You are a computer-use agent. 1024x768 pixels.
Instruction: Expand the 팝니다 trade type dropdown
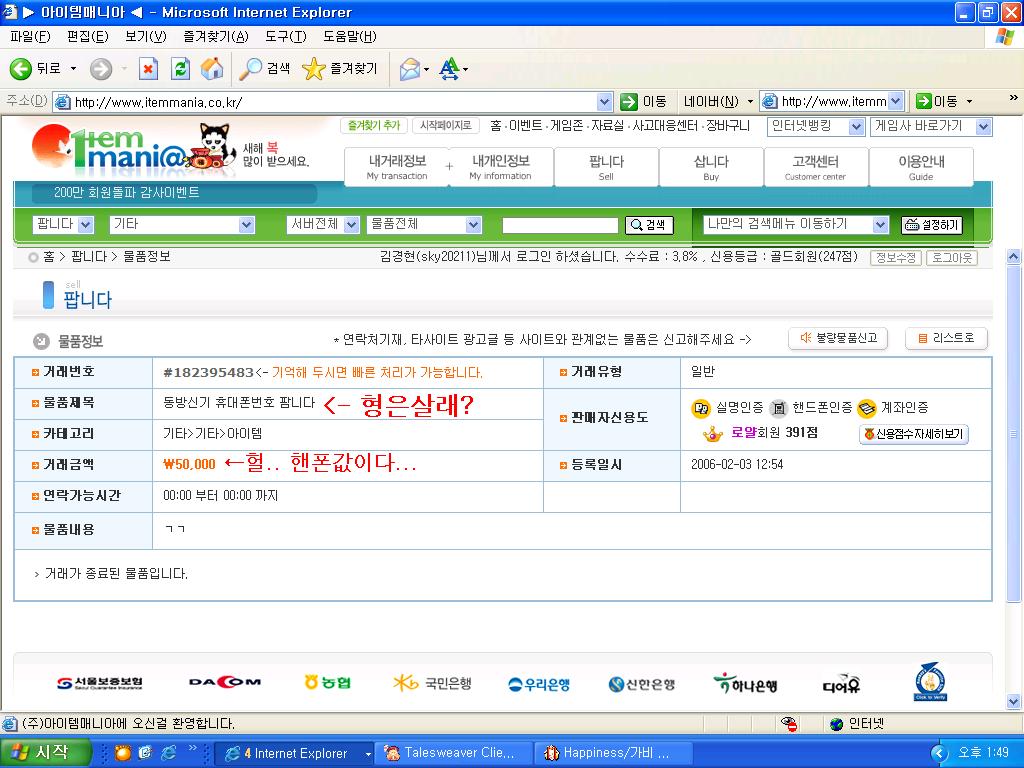point(64,225)
